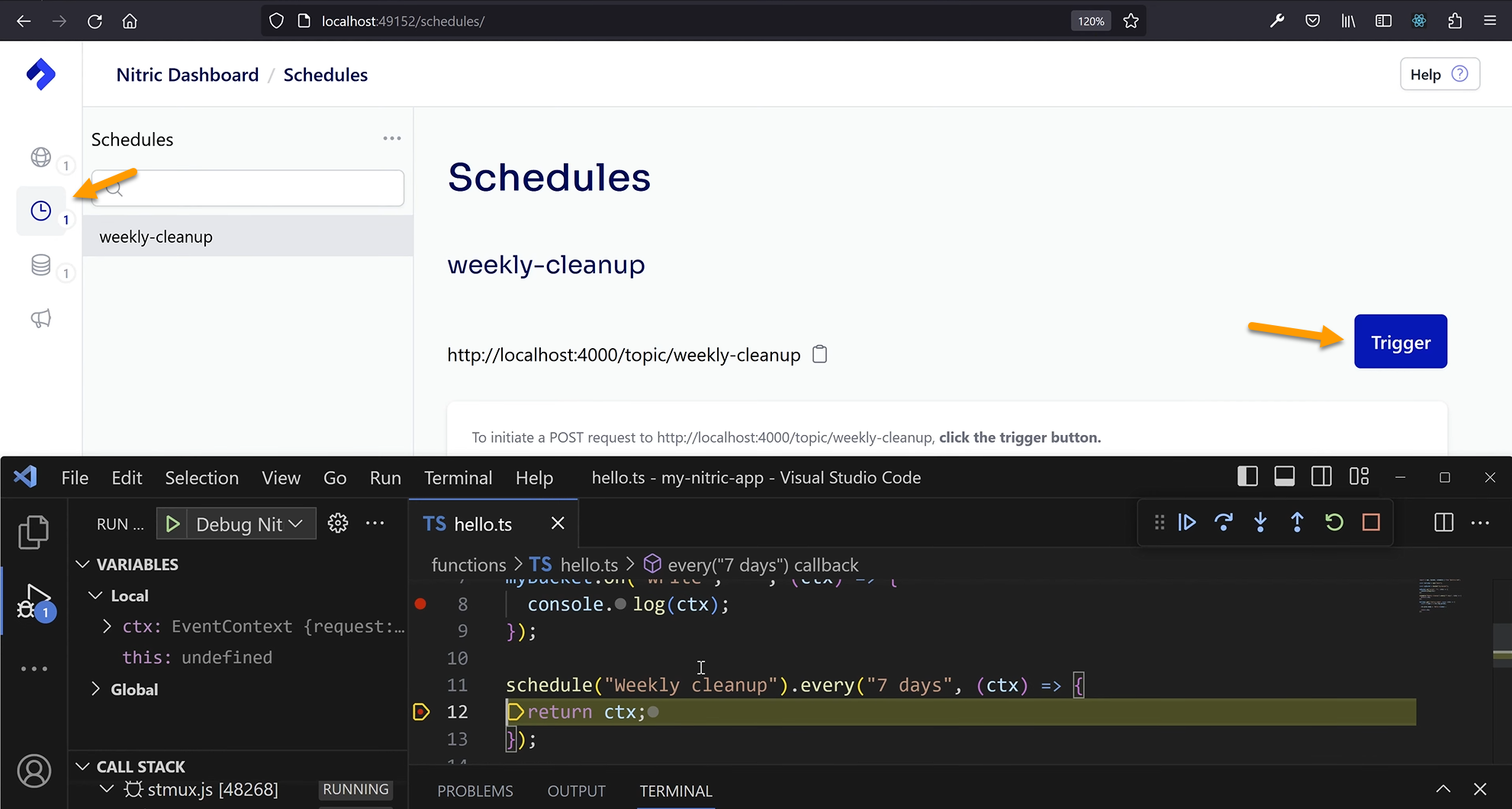
Task: Copy the weekly-cleanup topic URL
Action: [x=820, y=354]
